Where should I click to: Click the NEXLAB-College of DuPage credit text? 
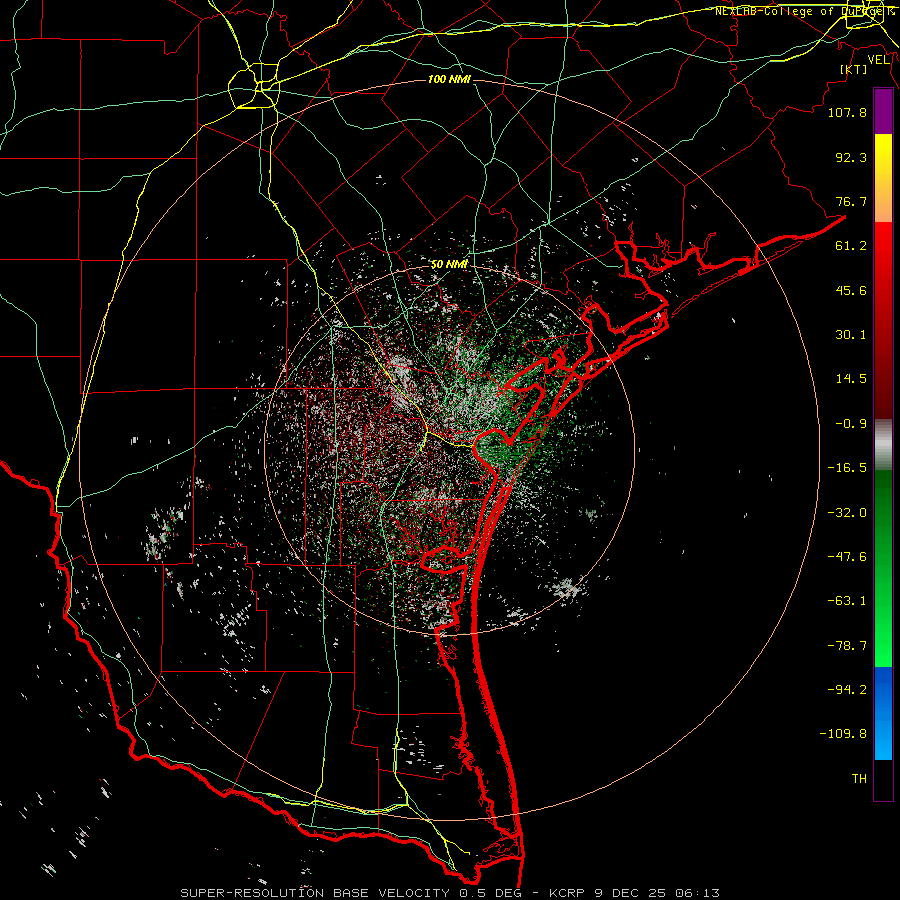coord(805,11)
